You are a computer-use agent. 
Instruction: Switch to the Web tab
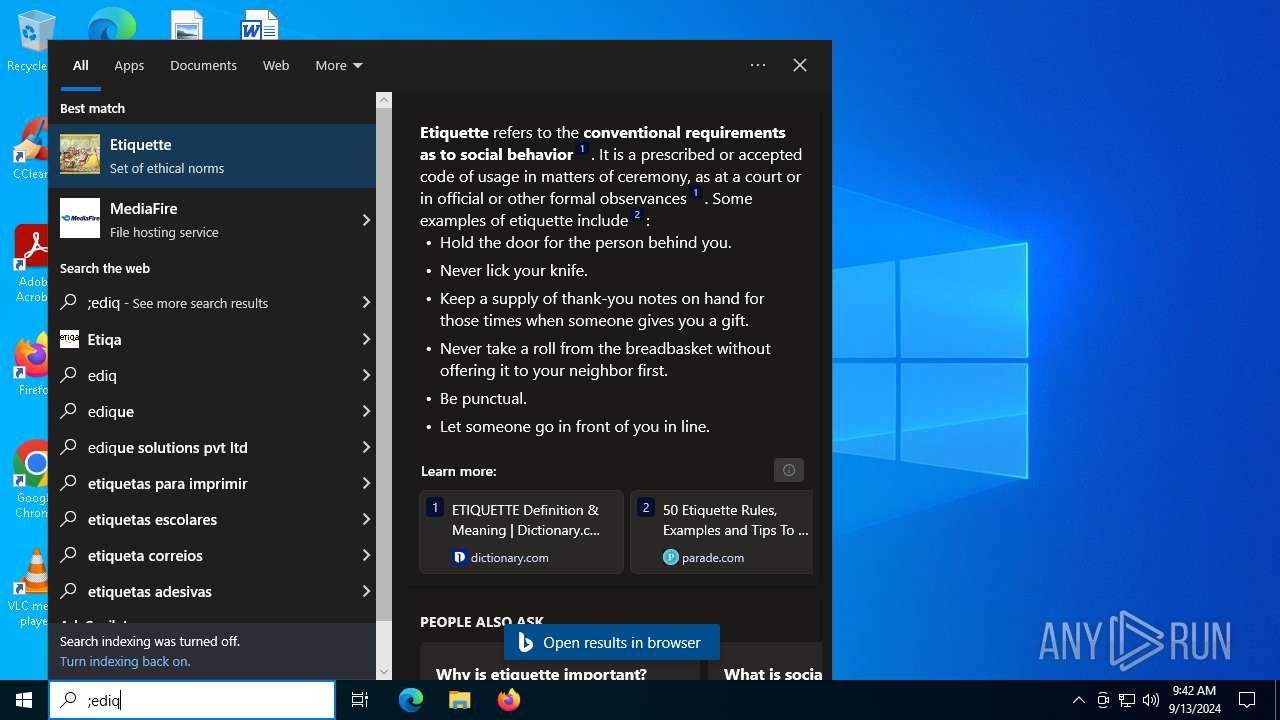276,65
